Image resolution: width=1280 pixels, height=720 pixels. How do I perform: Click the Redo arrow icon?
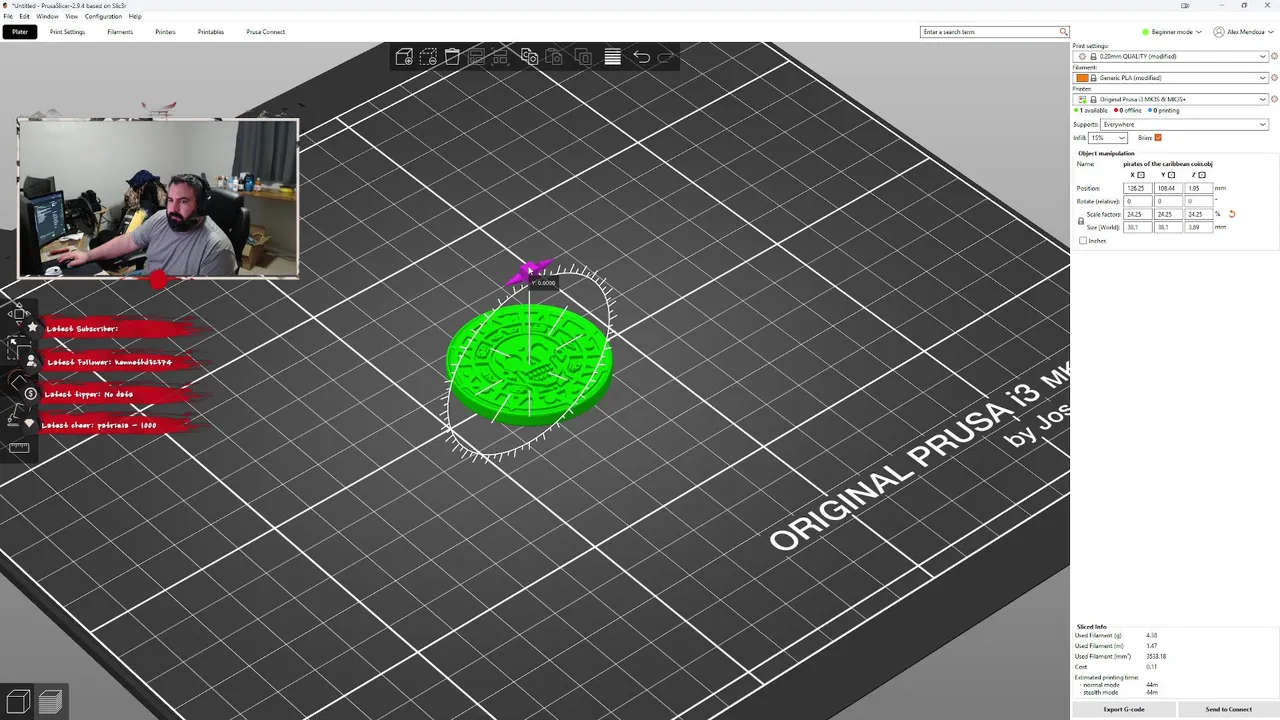pyautogui.click(x=666, y=57)
